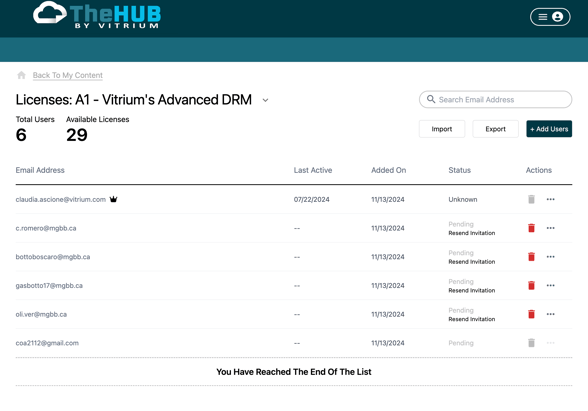This screenshot has height=411, width=588.
Task: Select email claudia.ascione@vitrium.com
Action: [x=61, y=200]
